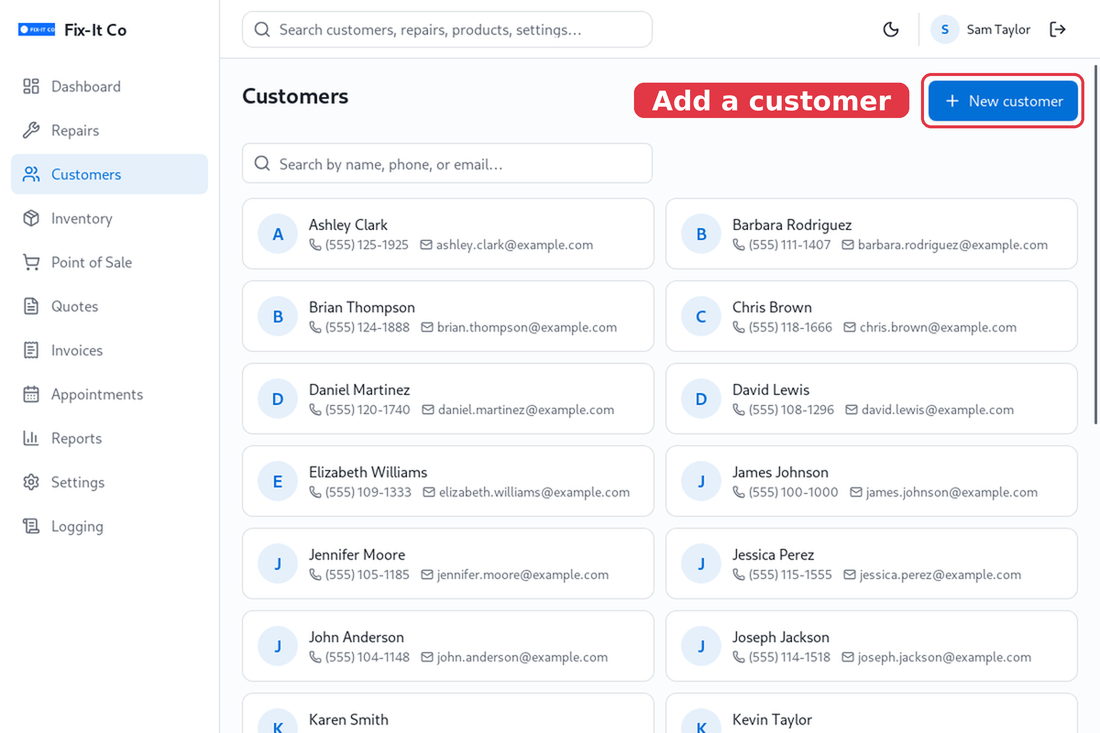Click email elizabeth.williams@example.com
Screen dimensions: 1100x733
pos(535,492)
